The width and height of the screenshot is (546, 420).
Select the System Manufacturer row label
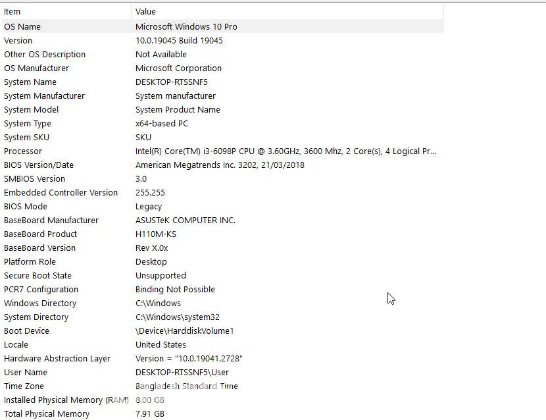coord(44,96)
